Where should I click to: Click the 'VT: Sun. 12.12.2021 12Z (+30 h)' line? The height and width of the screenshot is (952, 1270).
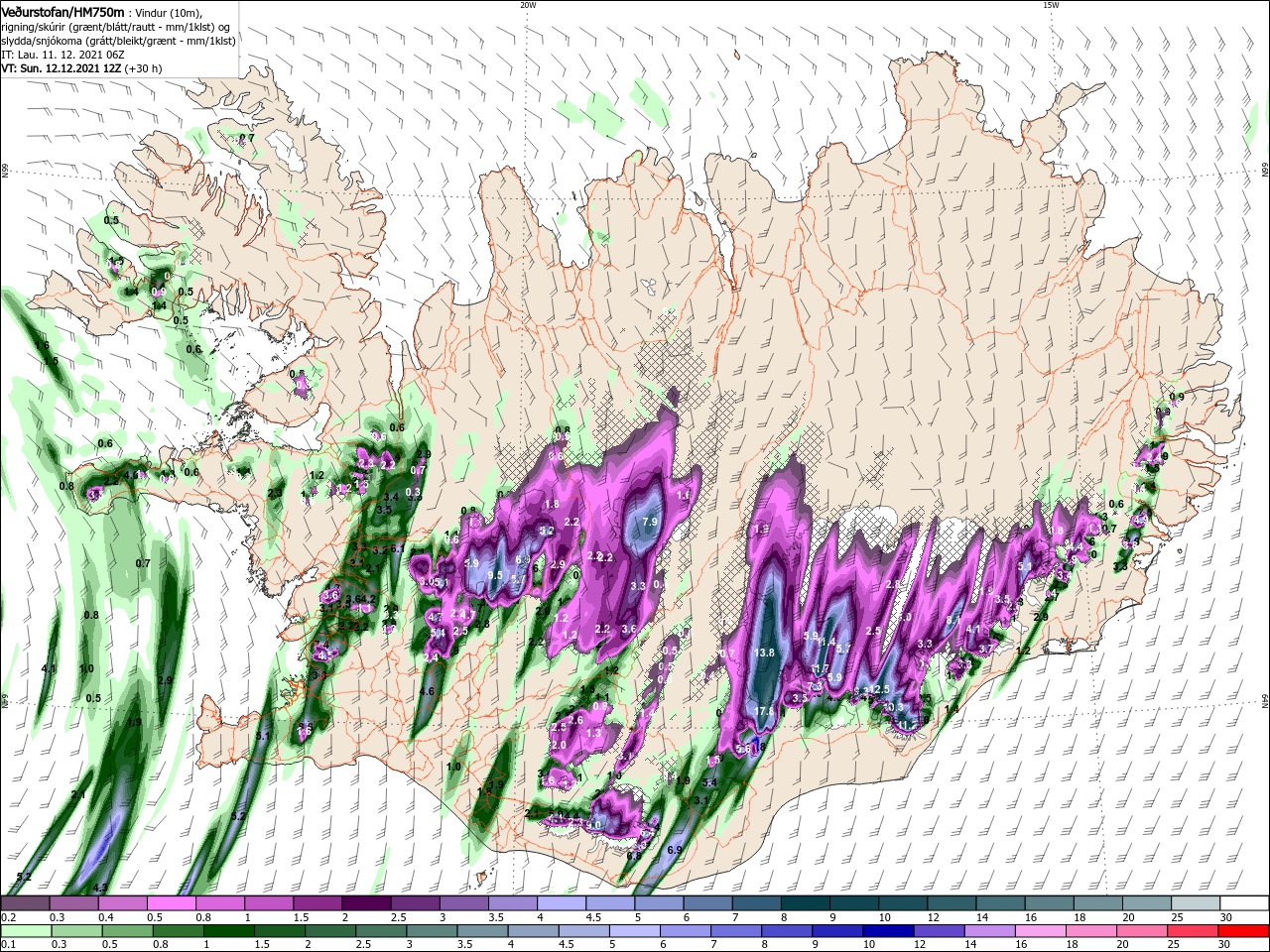point(81,68)
